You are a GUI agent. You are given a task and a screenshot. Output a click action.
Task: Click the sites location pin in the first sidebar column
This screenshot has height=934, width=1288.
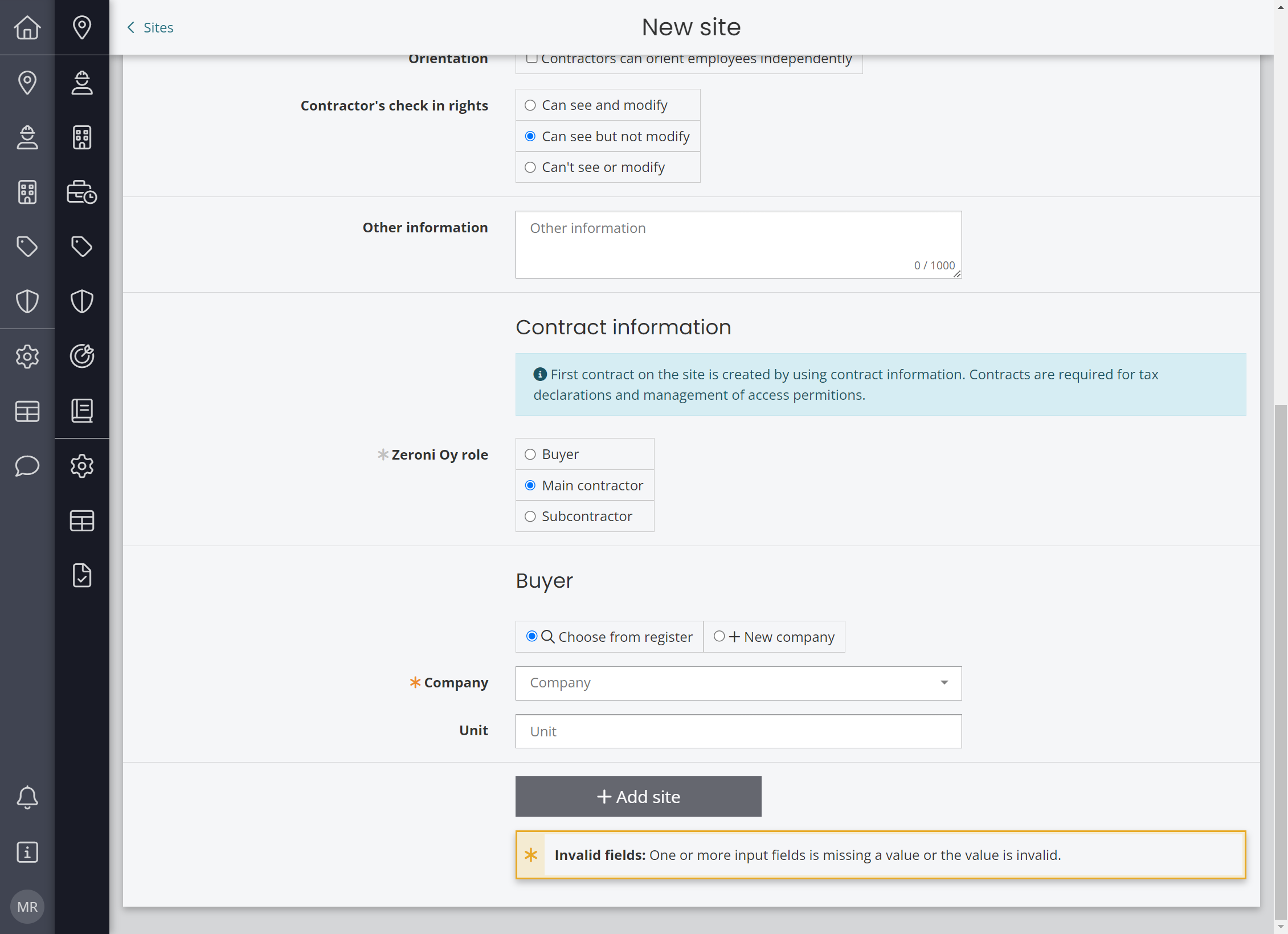(27, 83)
